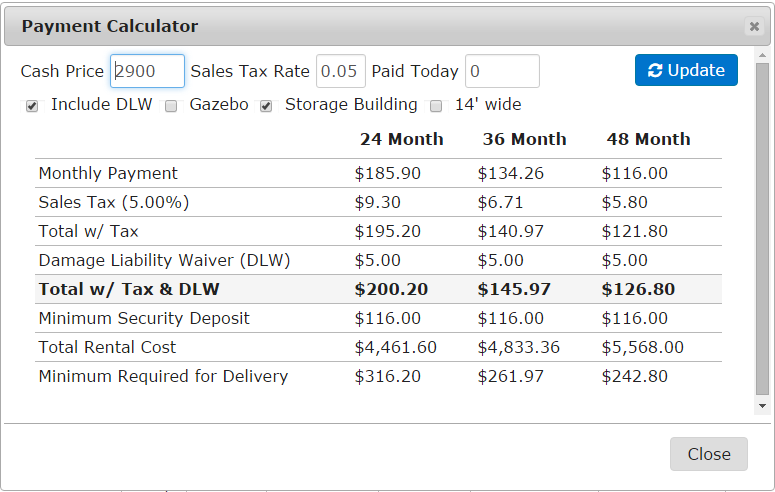Close dialog with the X icon

coord(754,26)
